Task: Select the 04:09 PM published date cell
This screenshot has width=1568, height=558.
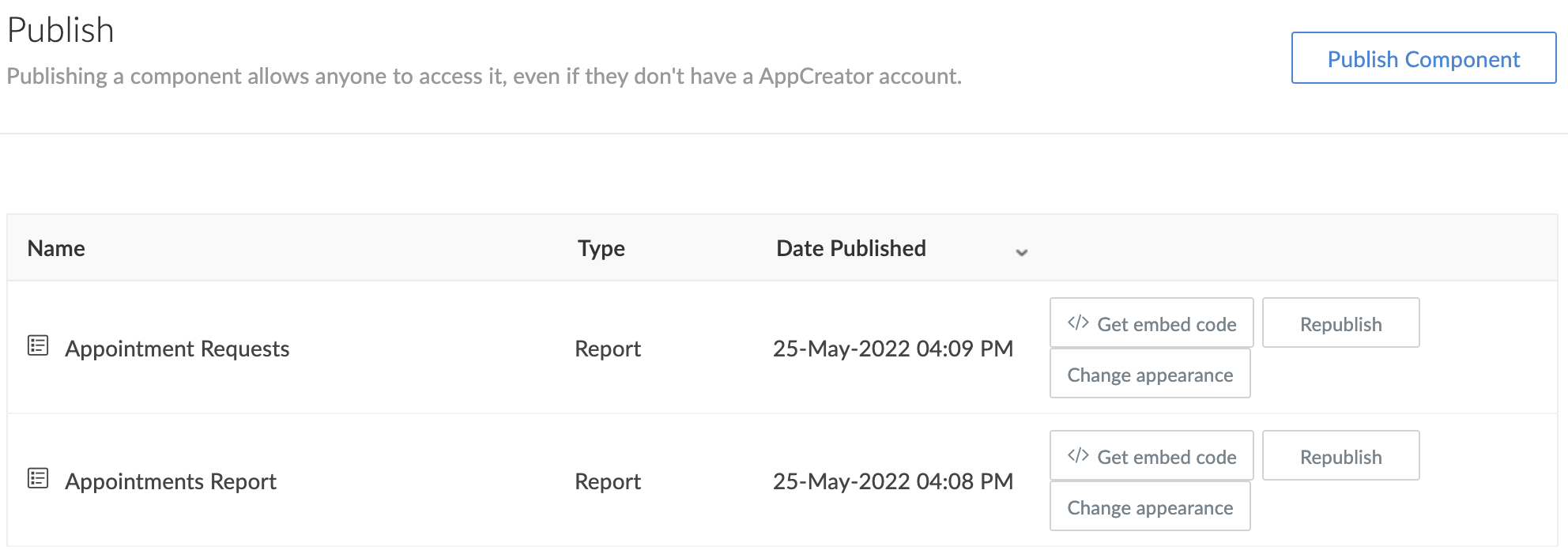Action: [x=892, y=349]
